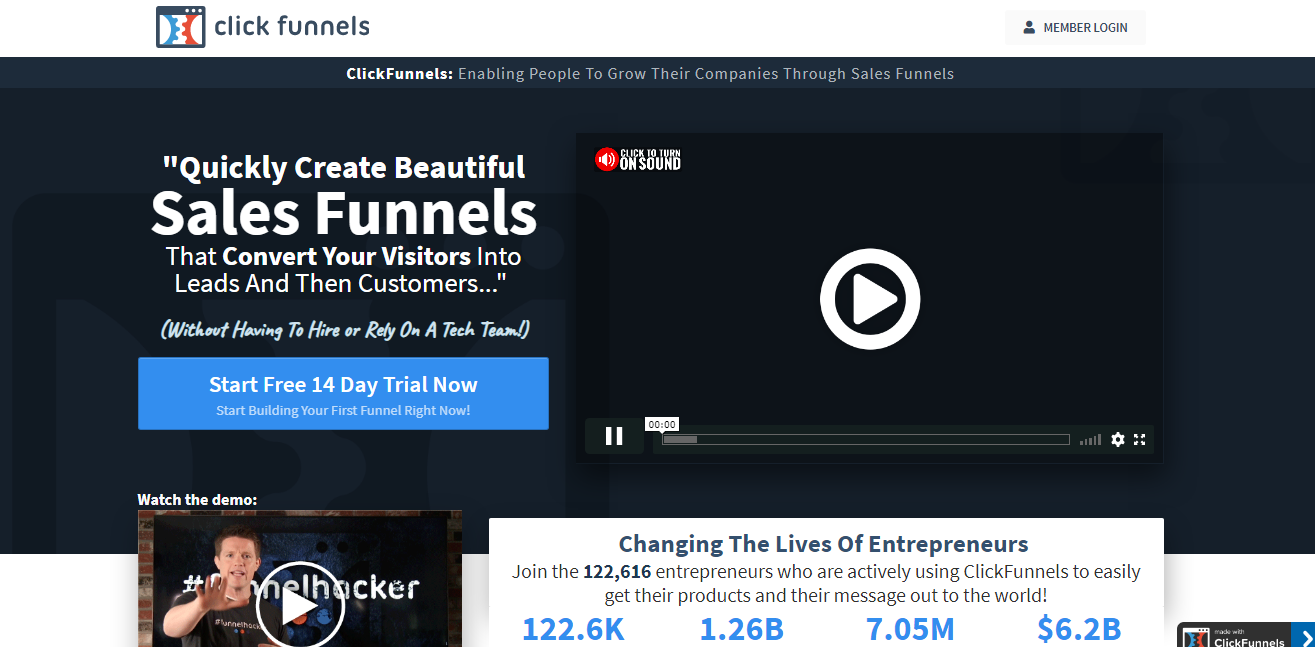This screenshot has width=1315, height=647.
Task: Select the $6.2B statistic
Action: 1079,629
